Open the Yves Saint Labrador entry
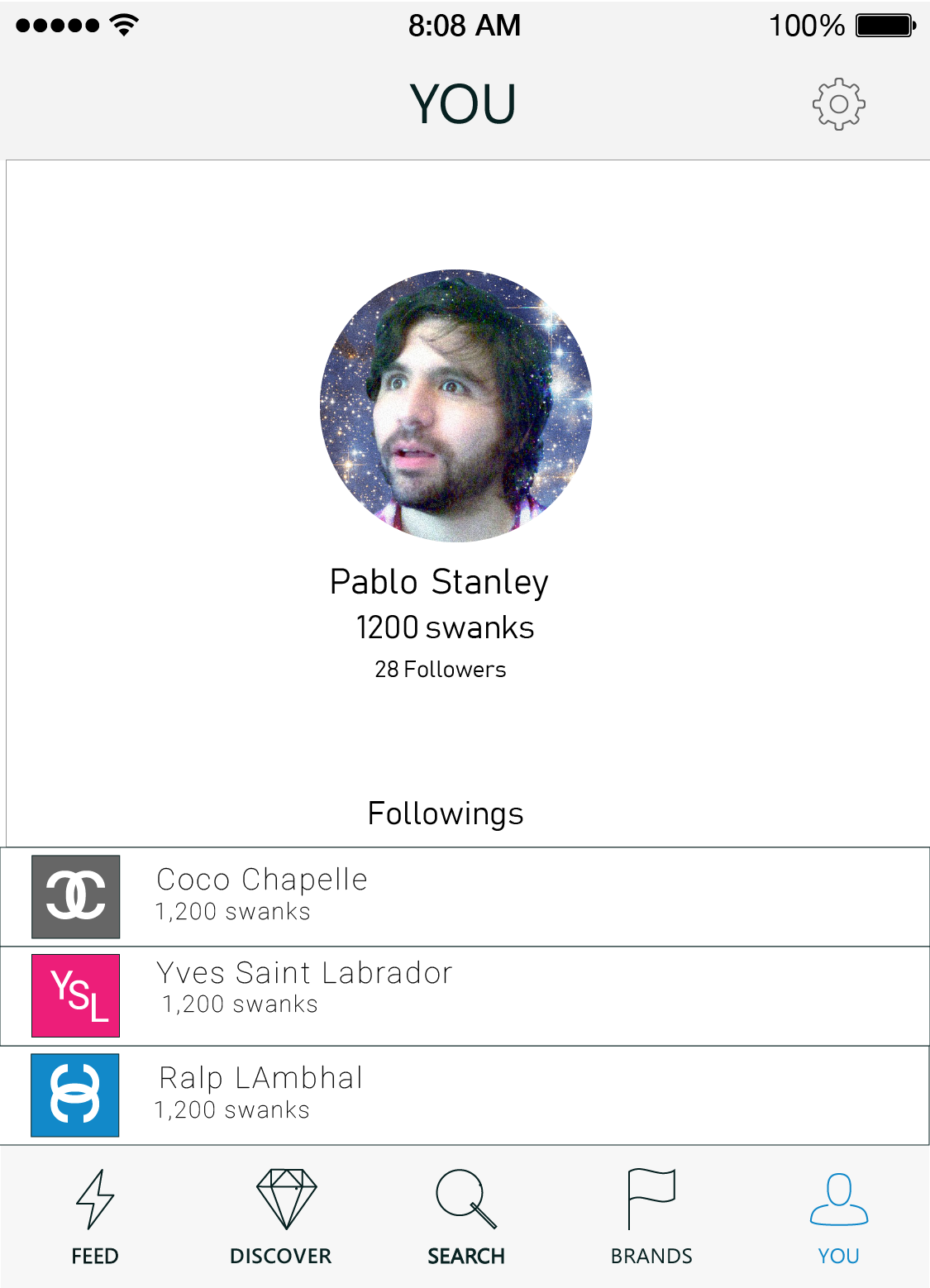Screen dimensions: 930x1288 [x=496, y=995]
